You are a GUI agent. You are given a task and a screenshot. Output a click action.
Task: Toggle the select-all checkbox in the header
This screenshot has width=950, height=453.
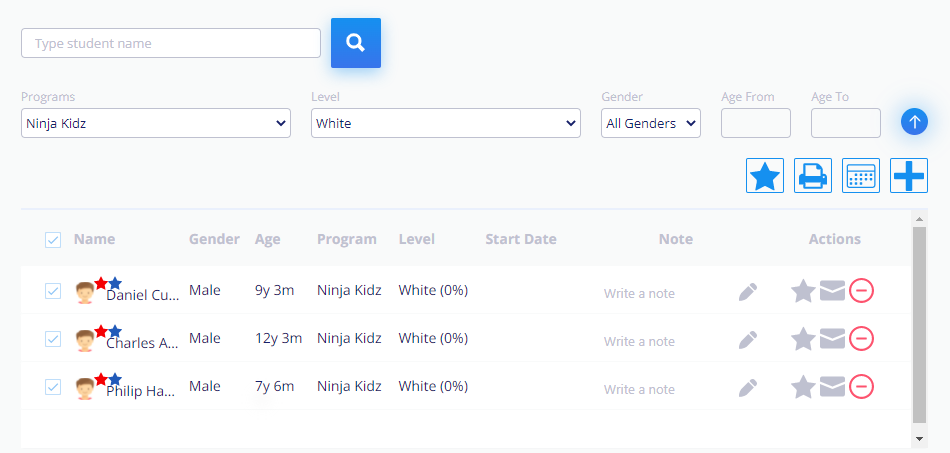click(x=53, y=240)
